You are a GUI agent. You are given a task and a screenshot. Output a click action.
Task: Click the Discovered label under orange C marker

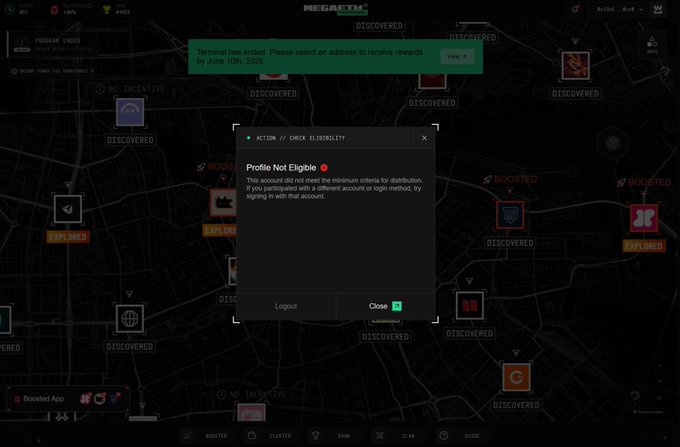coord(516,405)
